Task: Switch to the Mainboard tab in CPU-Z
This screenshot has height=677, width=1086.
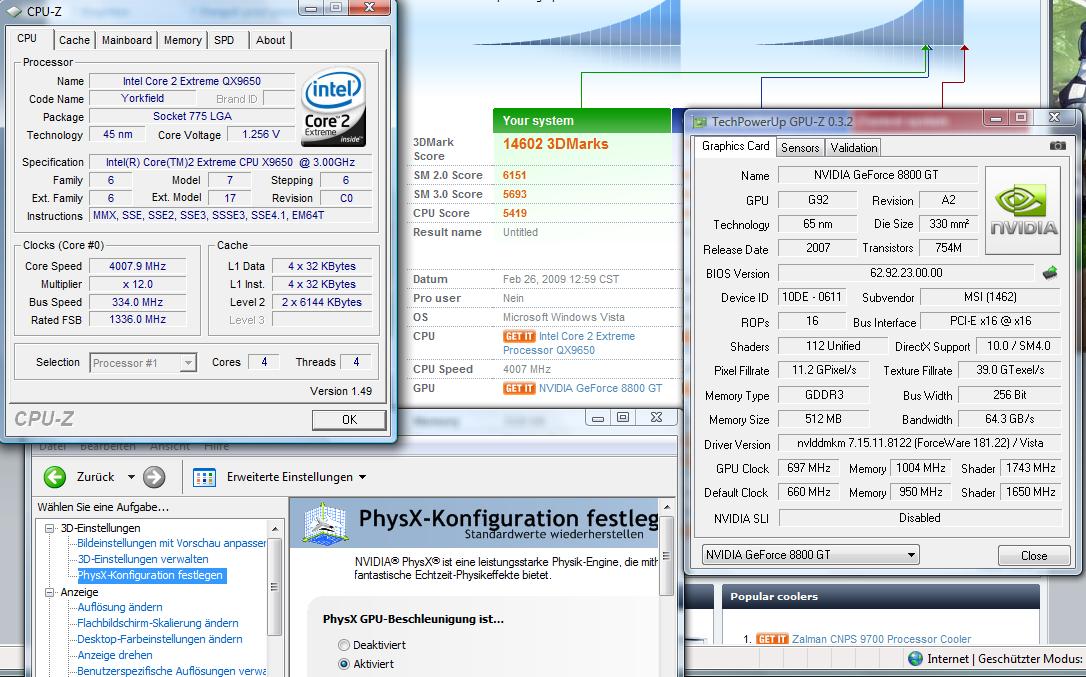Action: 127,40
